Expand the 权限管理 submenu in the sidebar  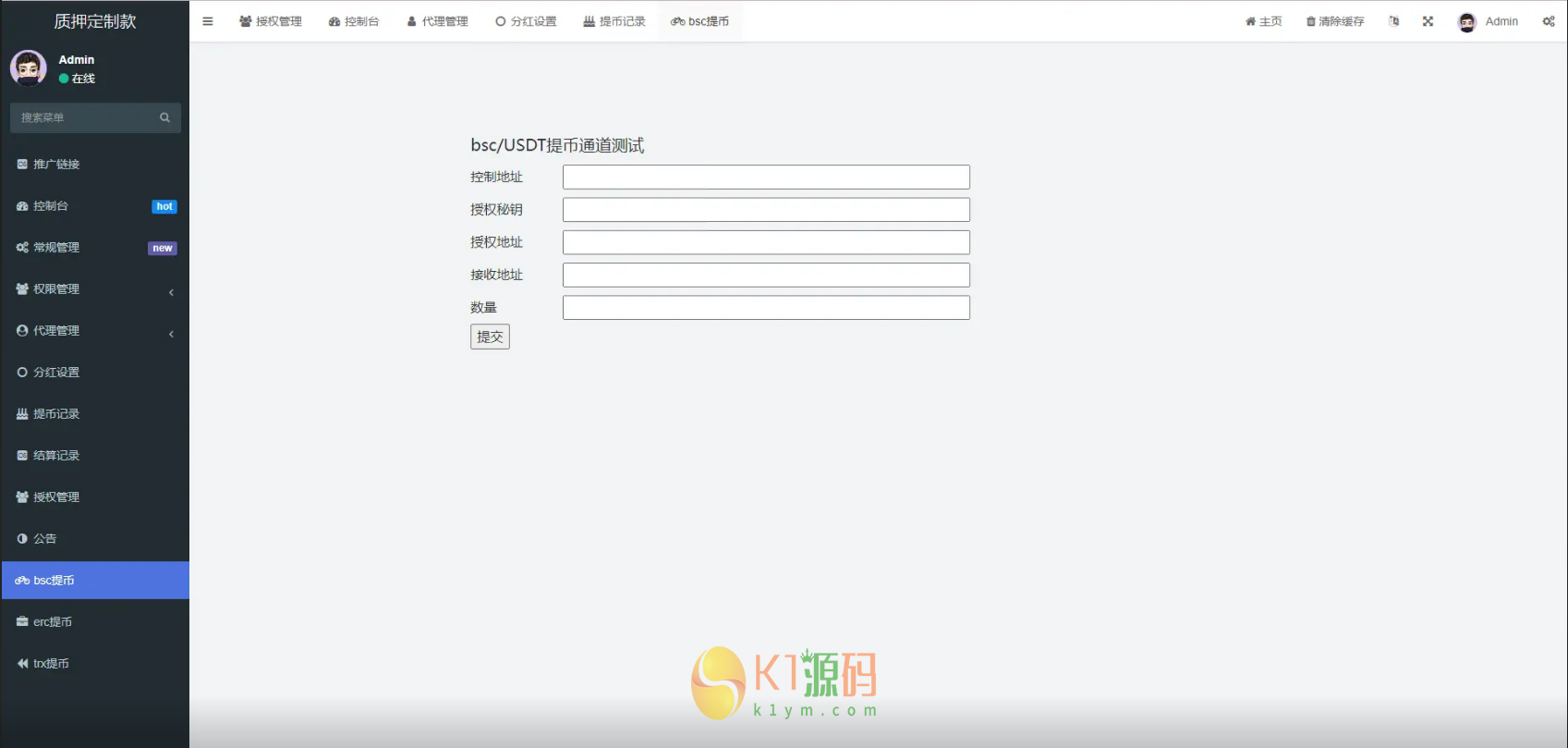tap(95, 289)
